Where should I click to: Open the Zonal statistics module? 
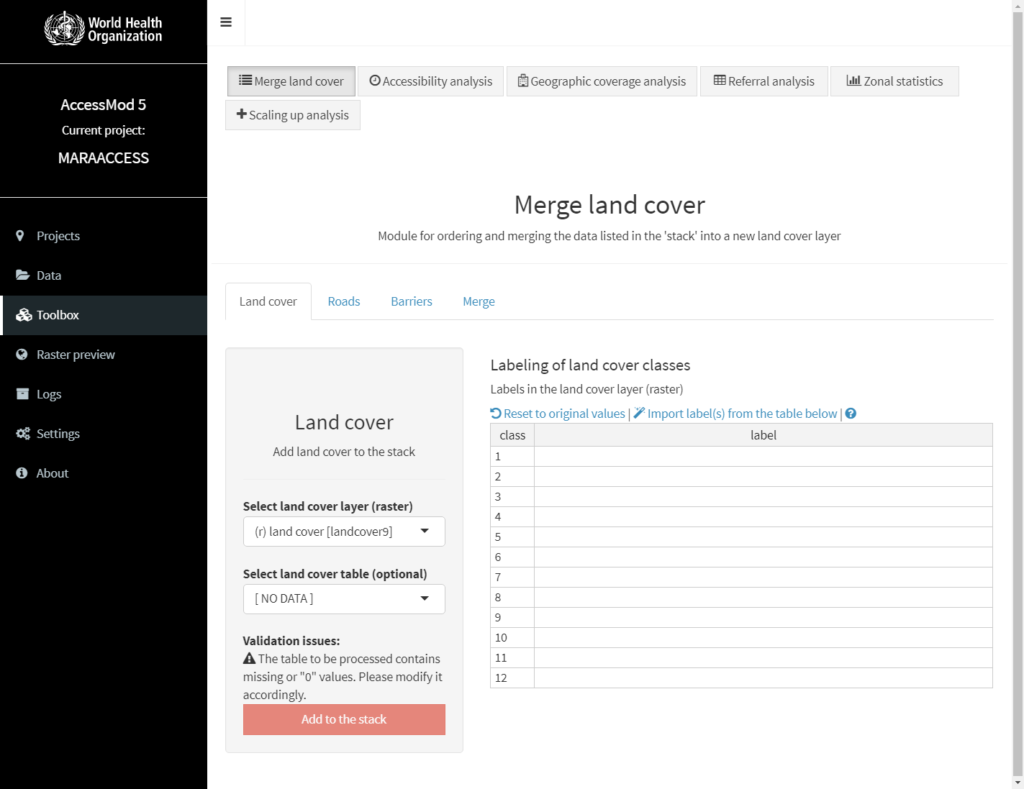894,81
